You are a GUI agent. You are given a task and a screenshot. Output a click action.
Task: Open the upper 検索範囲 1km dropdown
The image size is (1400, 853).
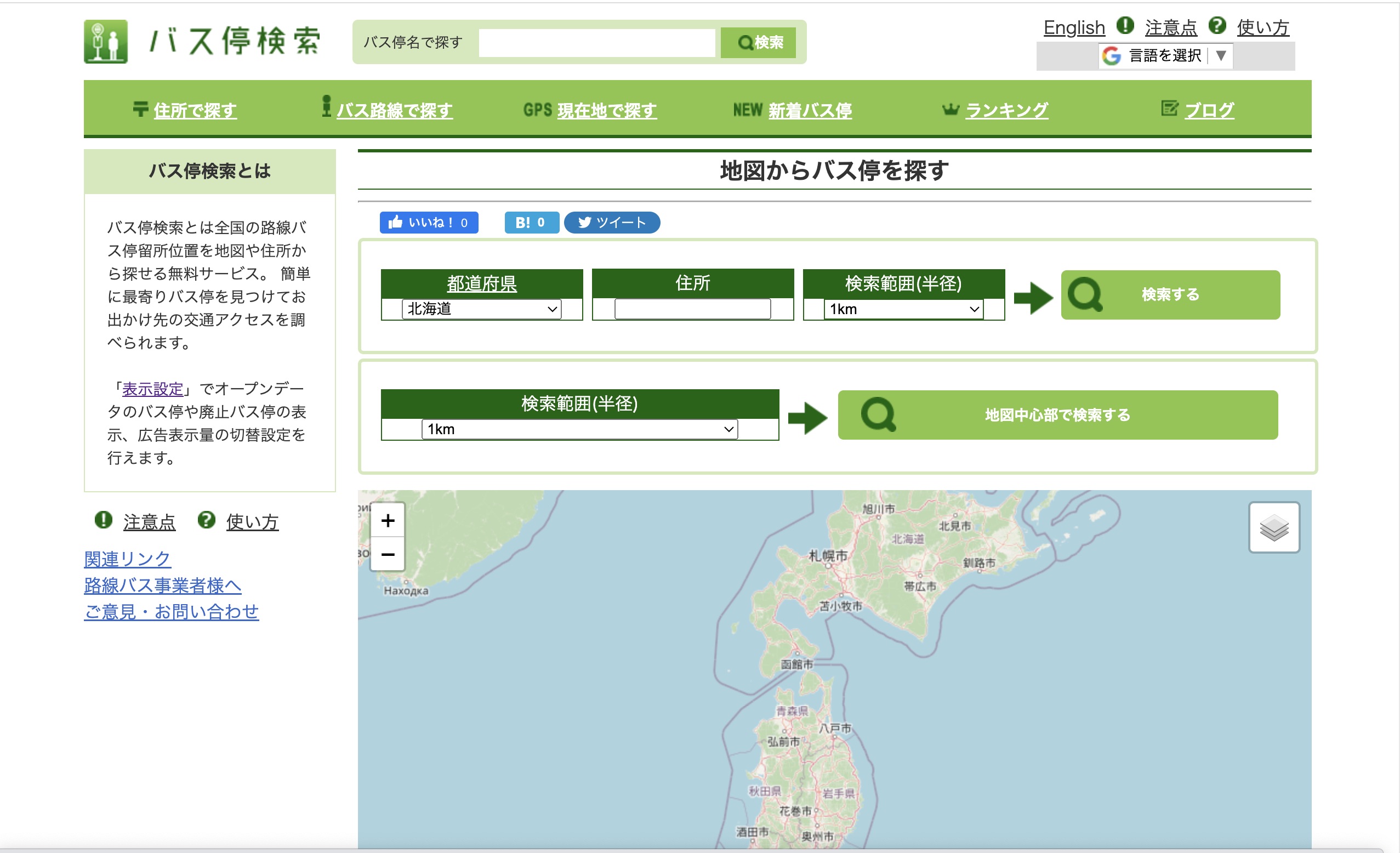[x=903, y=309]
